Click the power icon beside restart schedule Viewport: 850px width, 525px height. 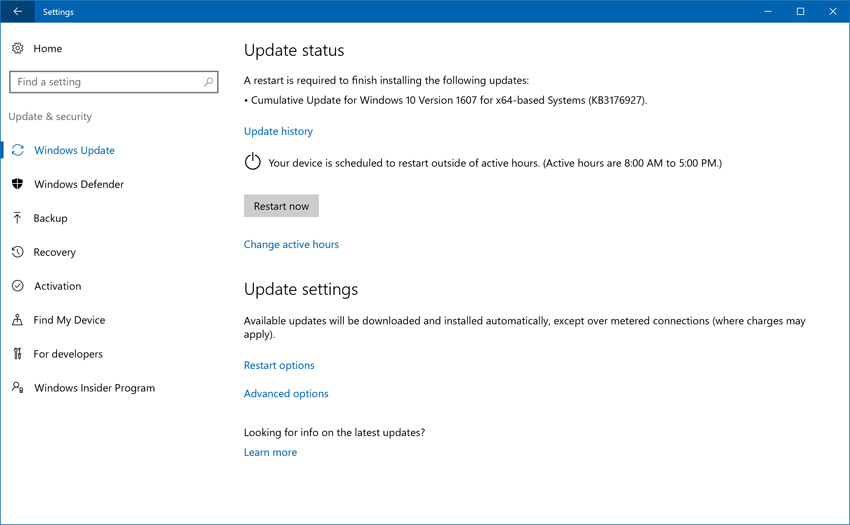point(253,162)
